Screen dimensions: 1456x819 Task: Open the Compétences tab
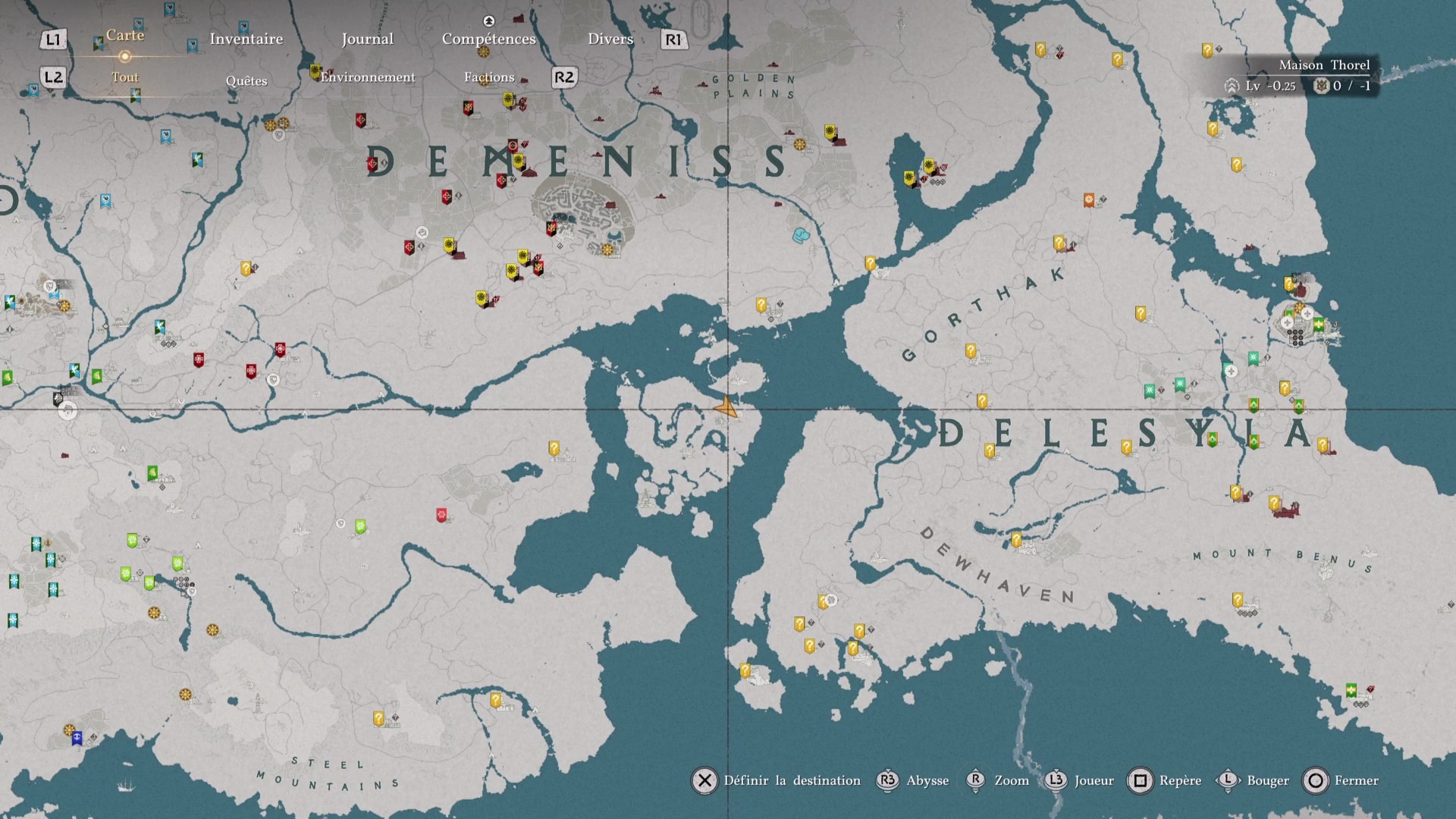[x=488, y=39]
